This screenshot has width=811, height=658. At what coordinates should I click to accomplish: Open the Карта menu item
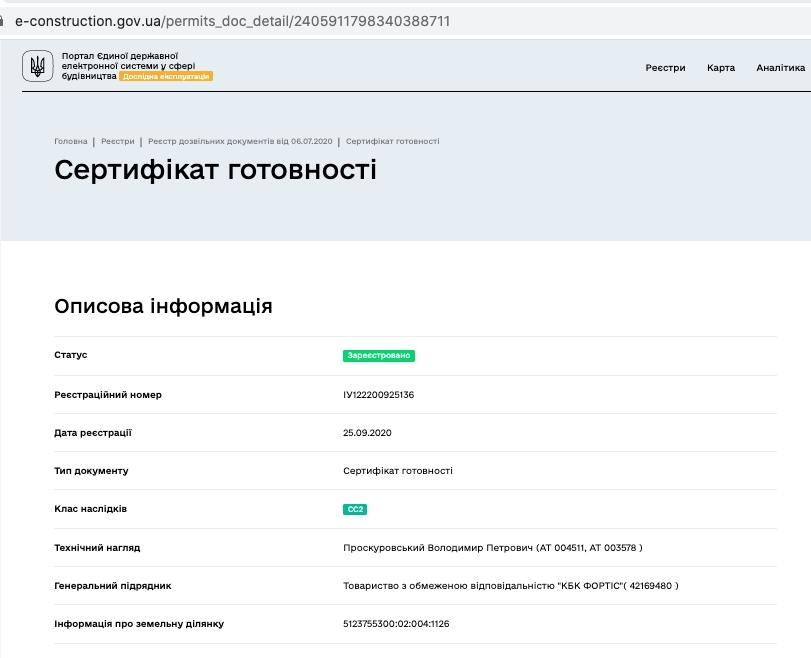[x=720, y=68]
